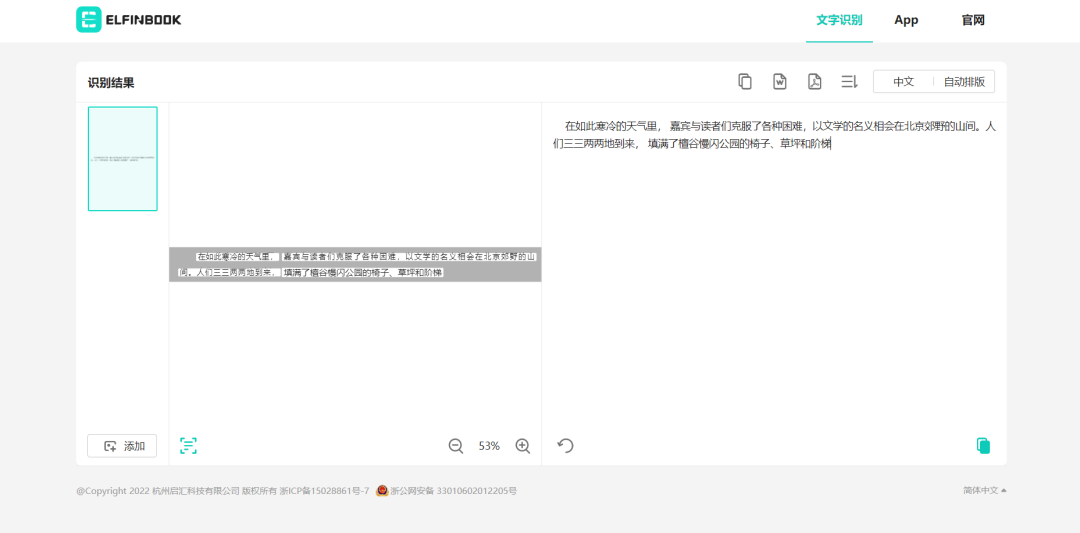Zoom in the image preview

click(x=523, y=446)
